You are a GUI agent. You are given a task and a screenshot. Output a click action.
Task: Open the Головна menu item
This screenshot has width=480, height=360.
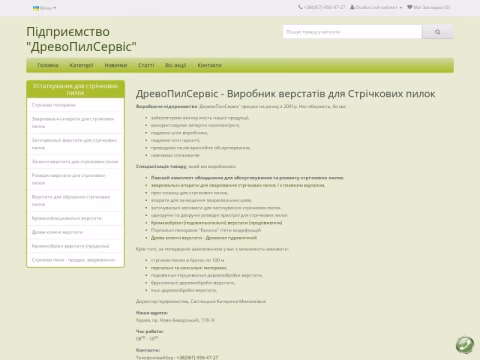tap(48, 65)
